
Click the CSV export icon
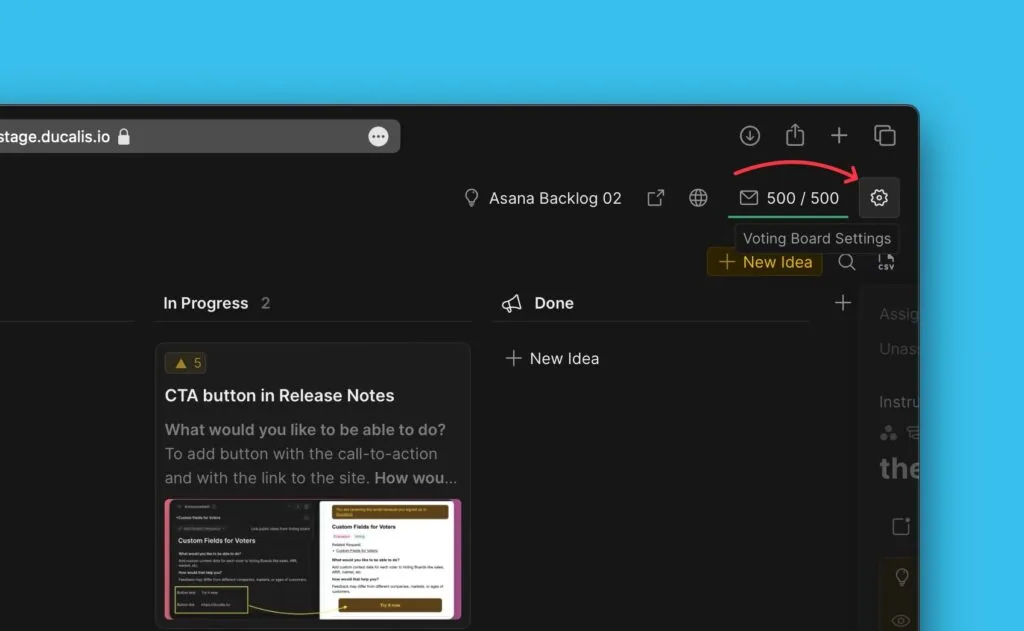[886, 262]
